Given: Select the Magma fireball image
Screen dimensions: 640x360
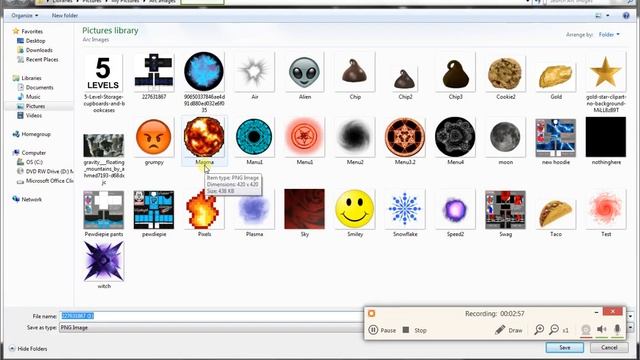Looking at the screenshot, I should tap(204, 138).
